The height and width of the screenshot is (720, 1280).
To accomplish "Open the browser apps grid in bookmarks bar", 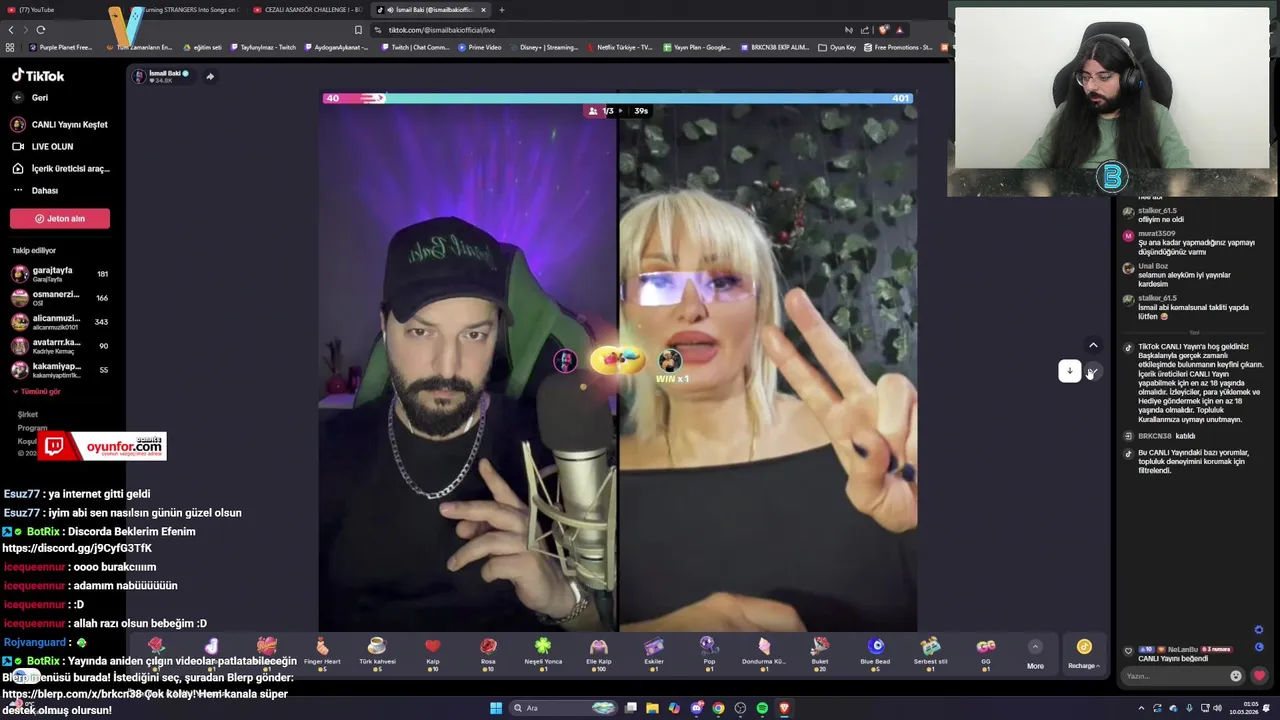I will [x=10, y=47].
